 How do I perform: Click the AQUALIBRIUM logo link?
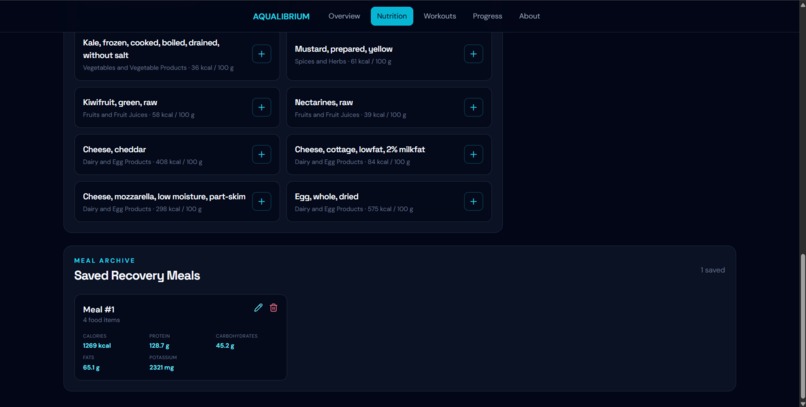[x=281, y=16]
